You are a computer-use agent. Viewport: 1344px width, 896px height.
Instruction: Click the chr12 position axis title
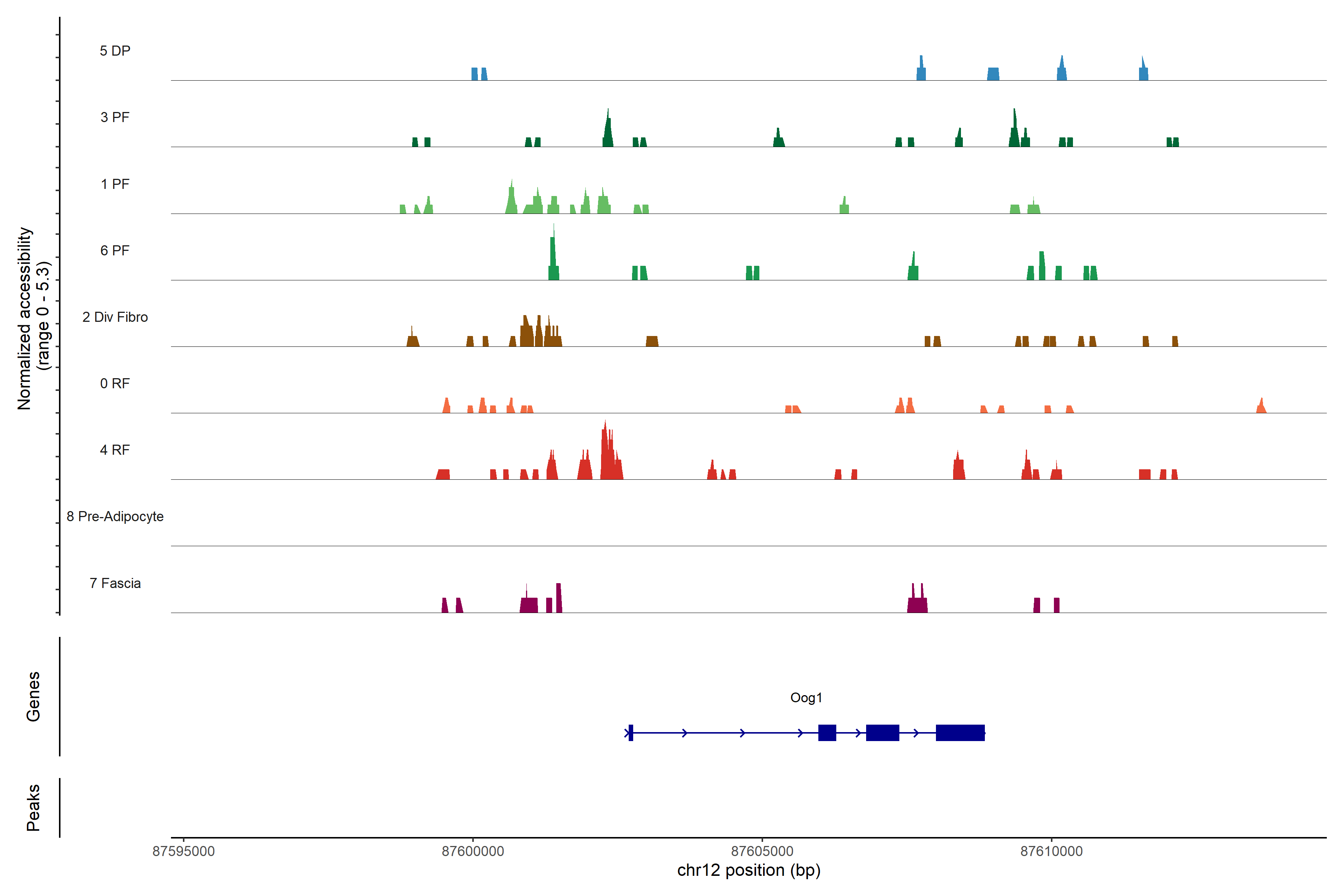tap(749, 870)
